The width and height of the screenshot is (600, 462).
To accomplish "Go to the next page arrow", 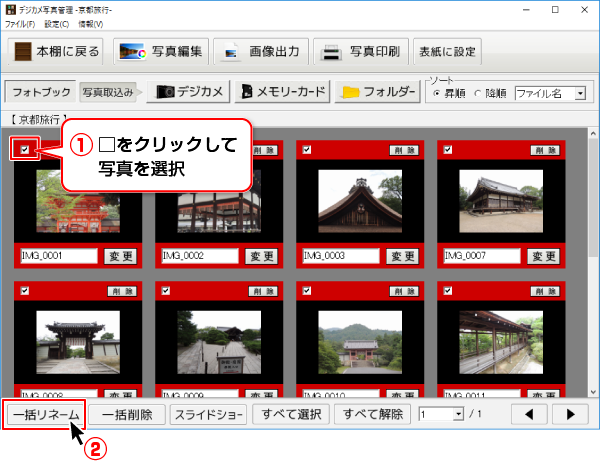I will click(x=570, y=413).
